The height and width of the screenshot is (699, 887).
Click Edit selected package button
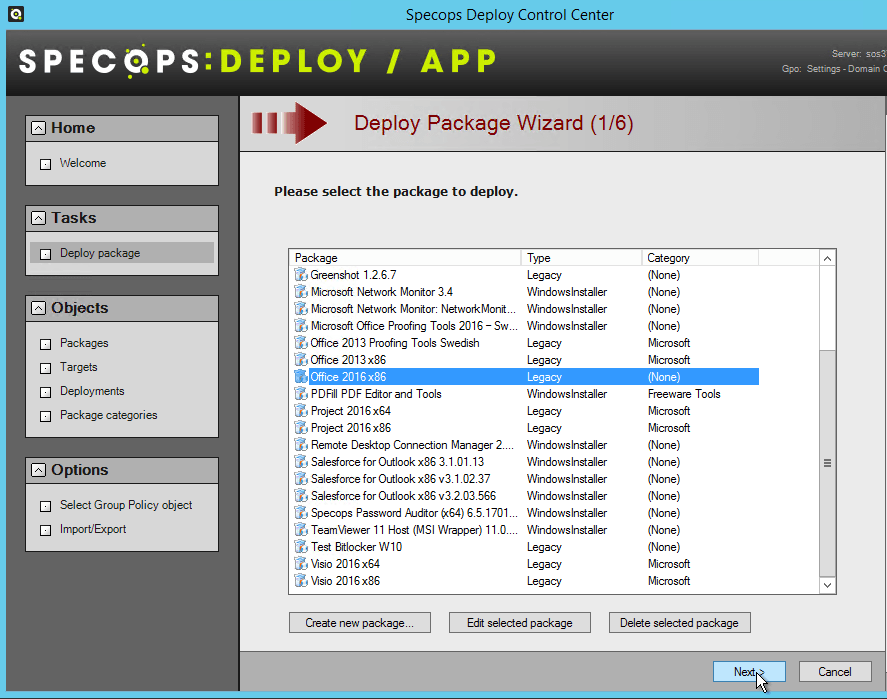coord(520,623)
